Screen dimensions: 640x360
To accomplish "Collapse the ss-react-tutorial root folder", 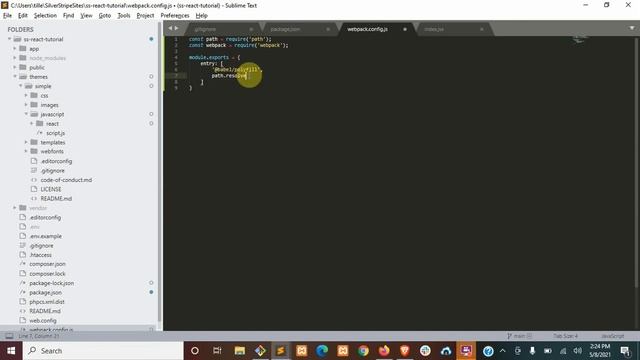I will [x=9, y=39].
